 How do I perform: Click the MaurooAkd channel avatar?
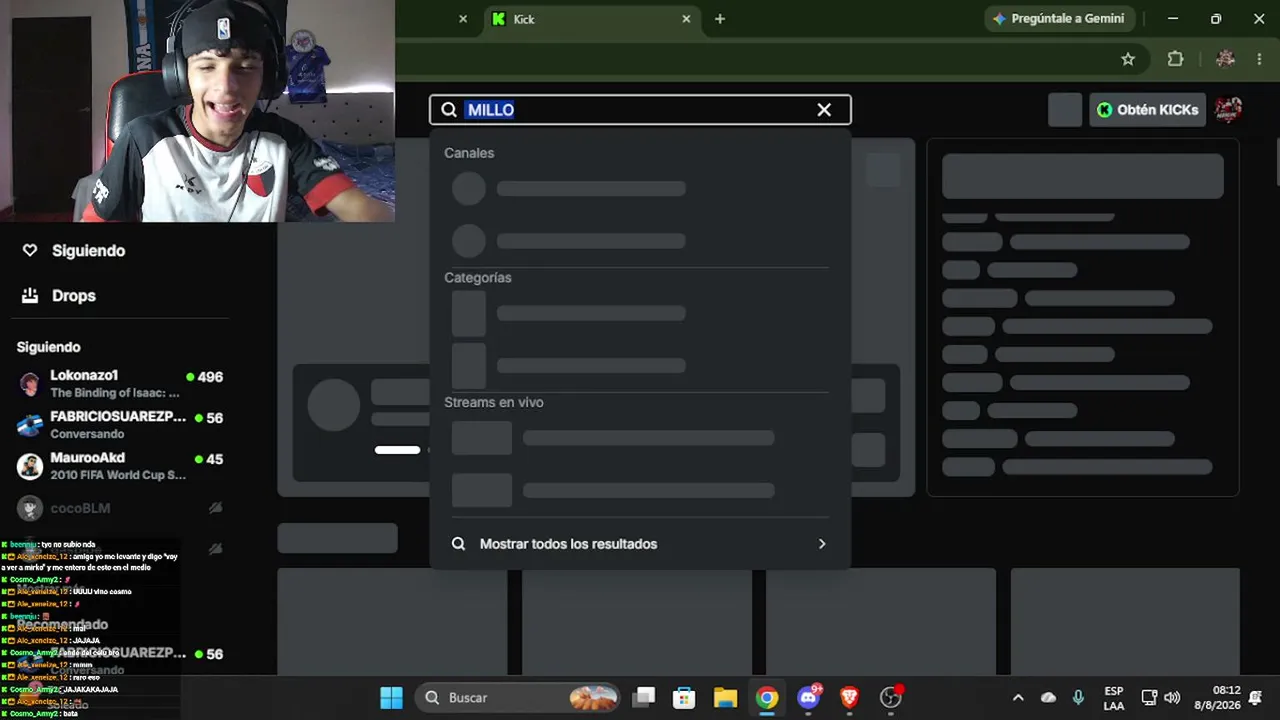click(x=30, y=466)
